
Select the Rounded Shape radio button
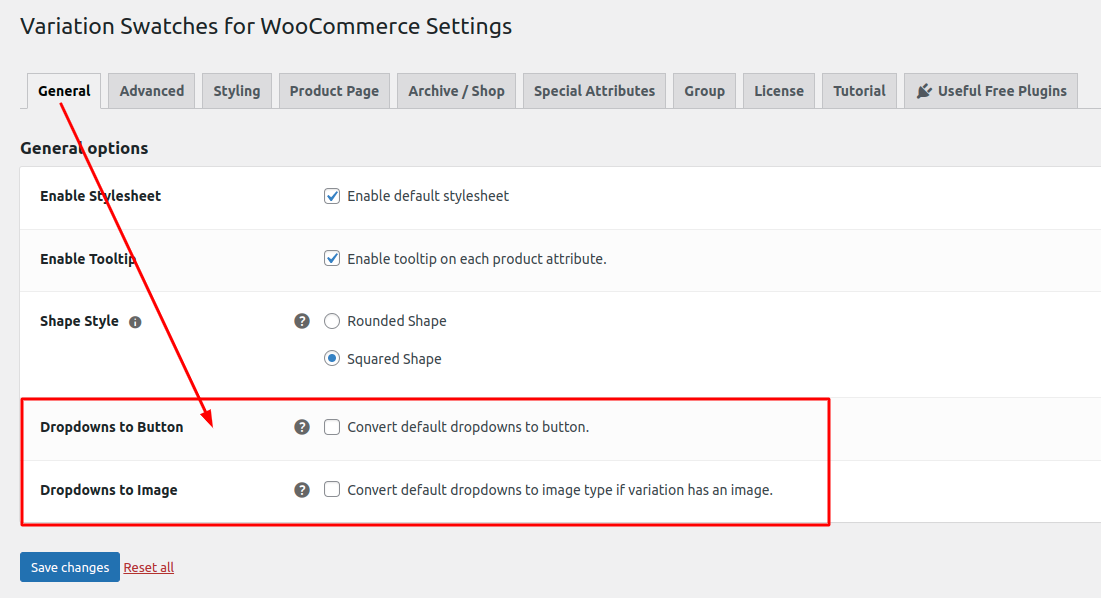332,321
